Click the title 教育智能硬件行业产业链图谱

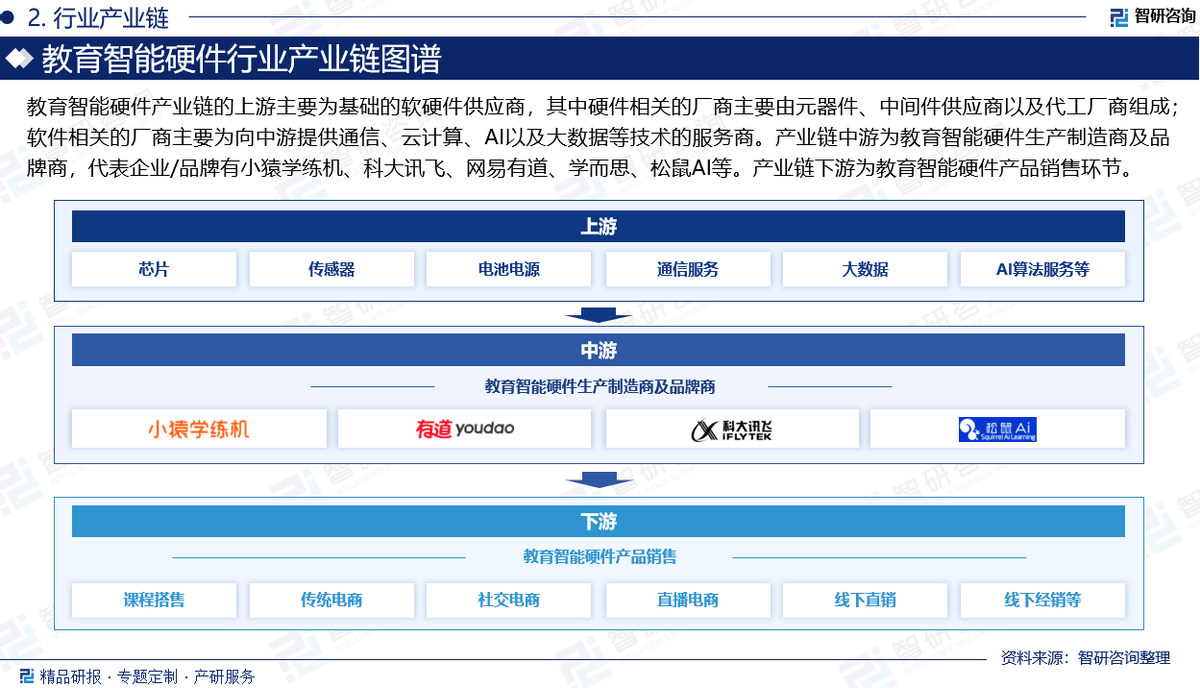tap(240, 60)
